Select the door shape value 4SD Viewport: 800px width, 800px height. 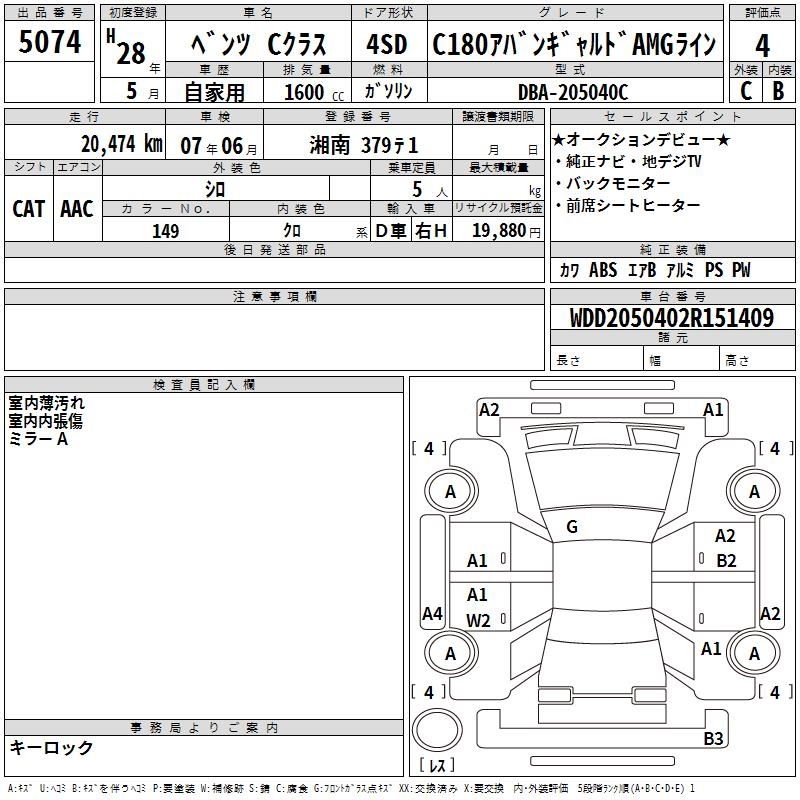(386, 44)
